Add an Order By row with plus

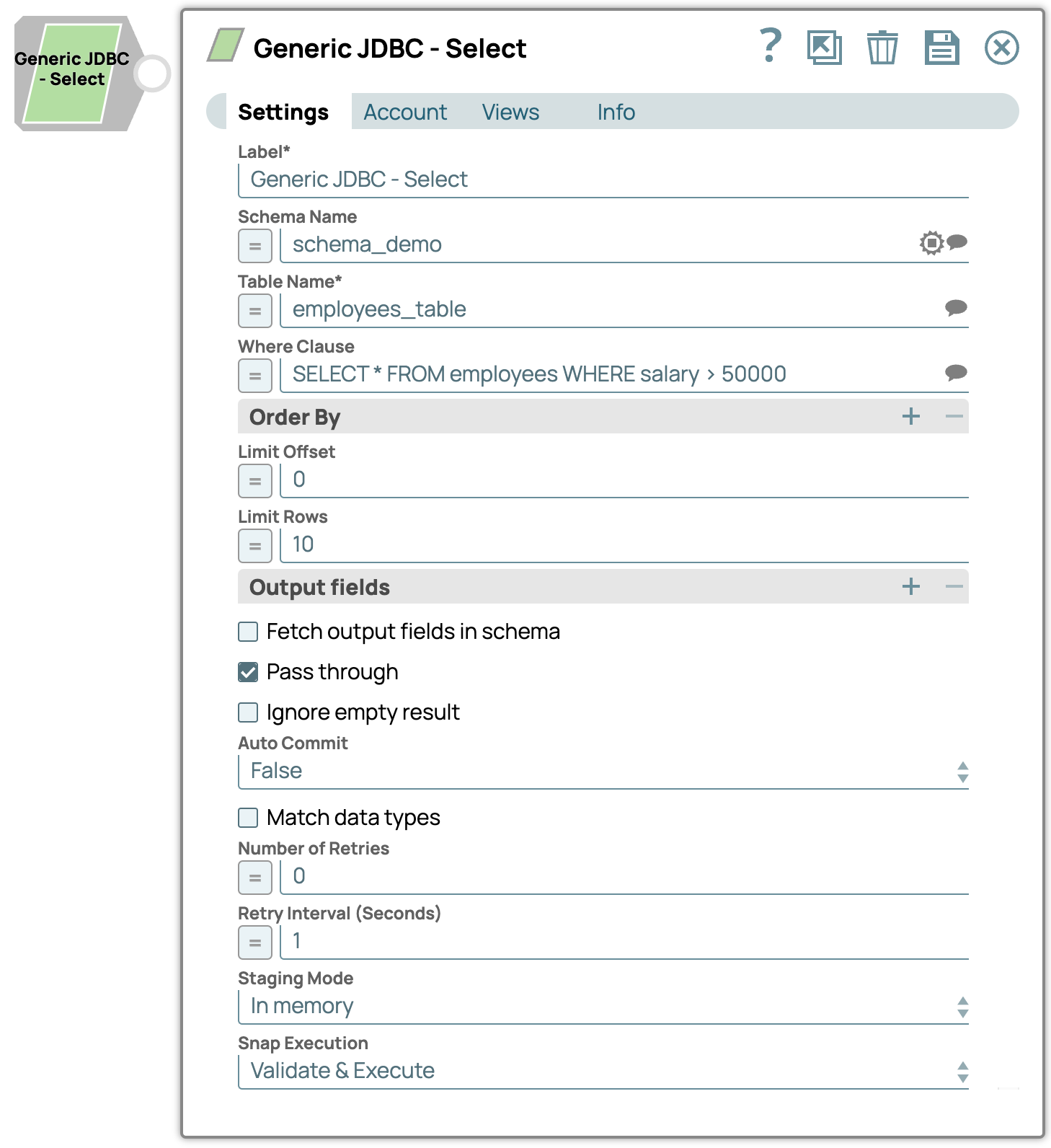coord(911,416)
